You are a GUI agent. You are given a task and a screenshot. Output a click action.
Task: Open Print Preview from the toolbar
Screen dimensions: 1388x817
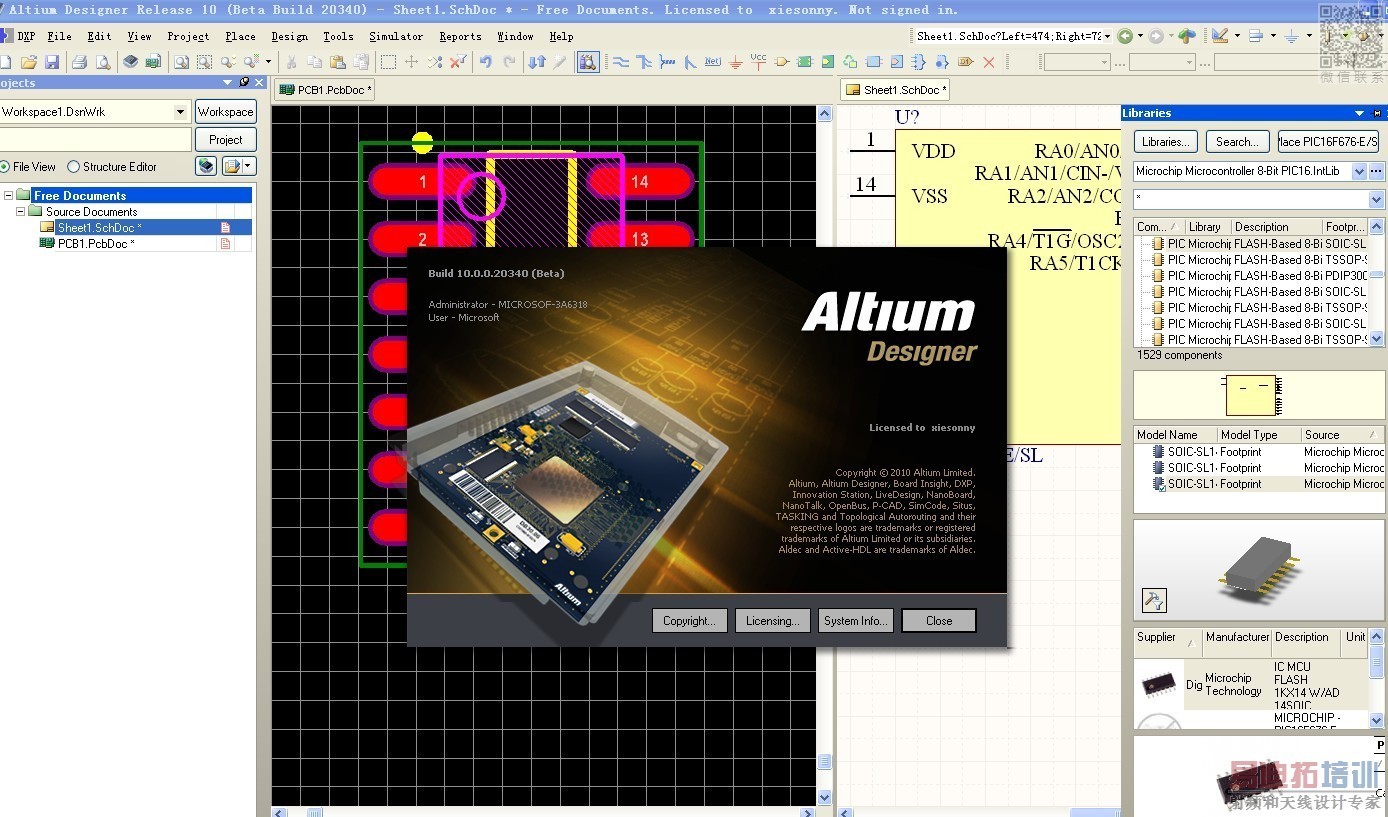(x=103, y=62)
